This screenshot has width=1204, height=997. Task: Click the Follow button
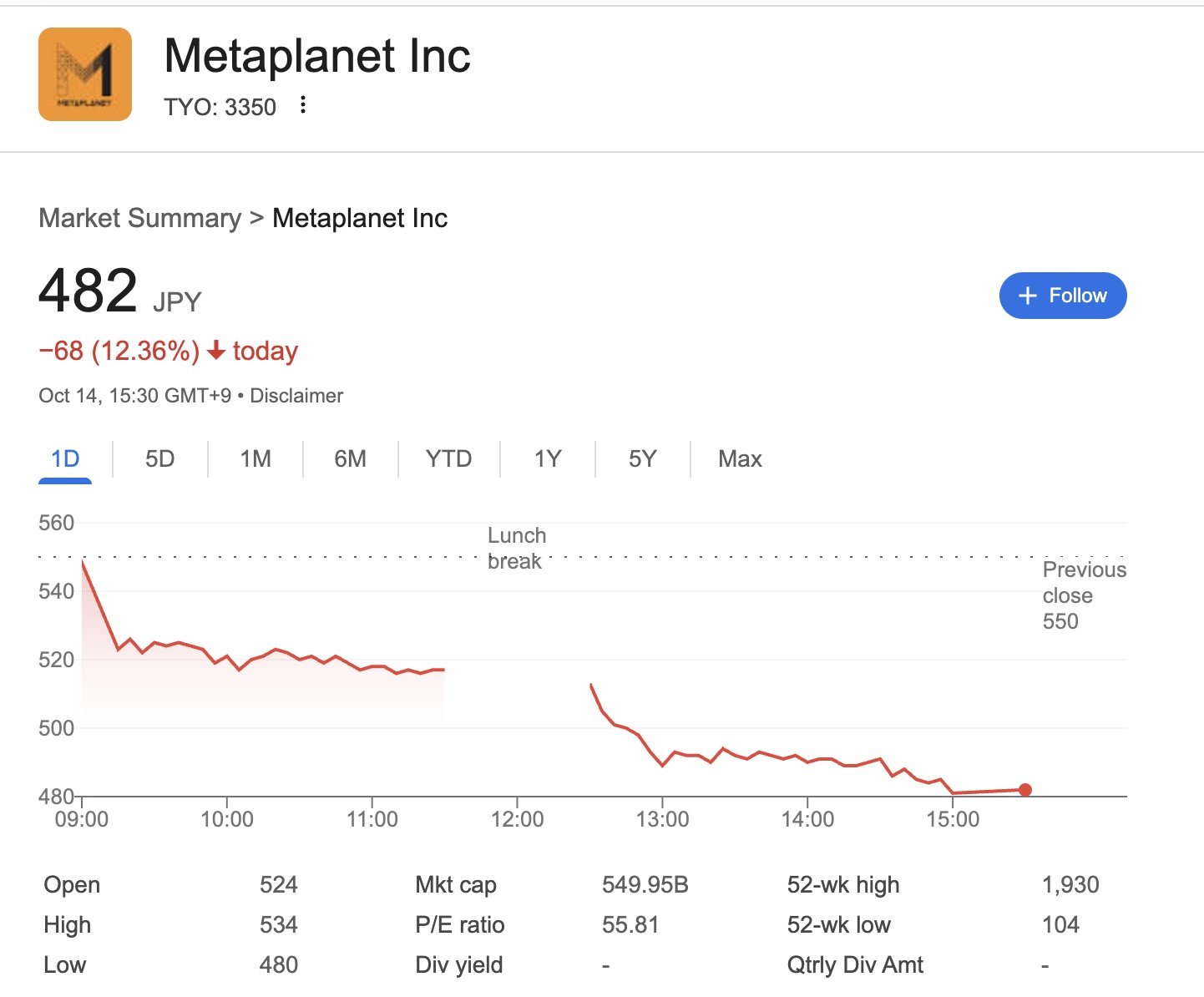[1062, 296]
